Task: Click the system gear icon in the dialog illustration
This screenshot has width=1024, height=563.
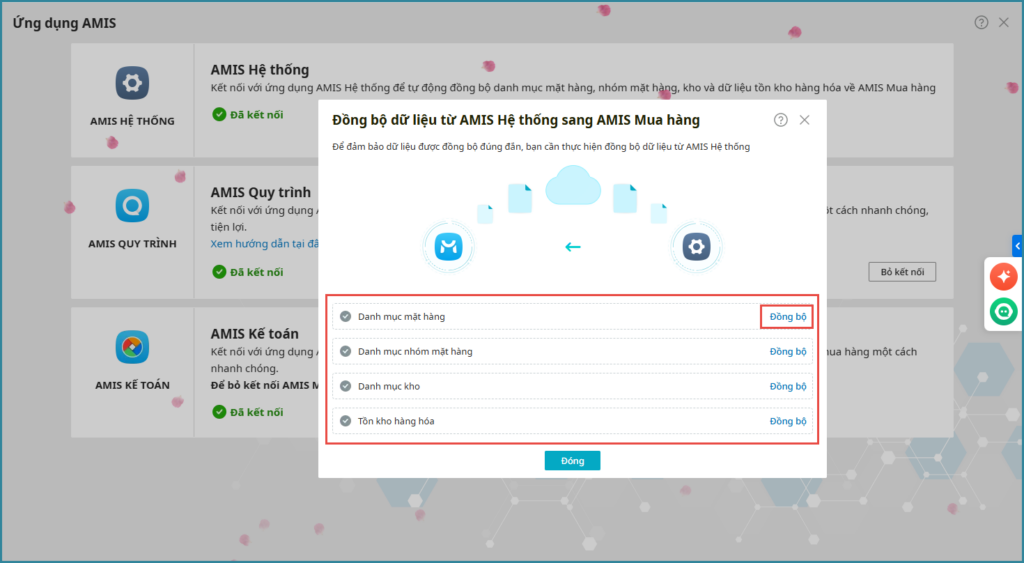Action: (x=696, y=246)
